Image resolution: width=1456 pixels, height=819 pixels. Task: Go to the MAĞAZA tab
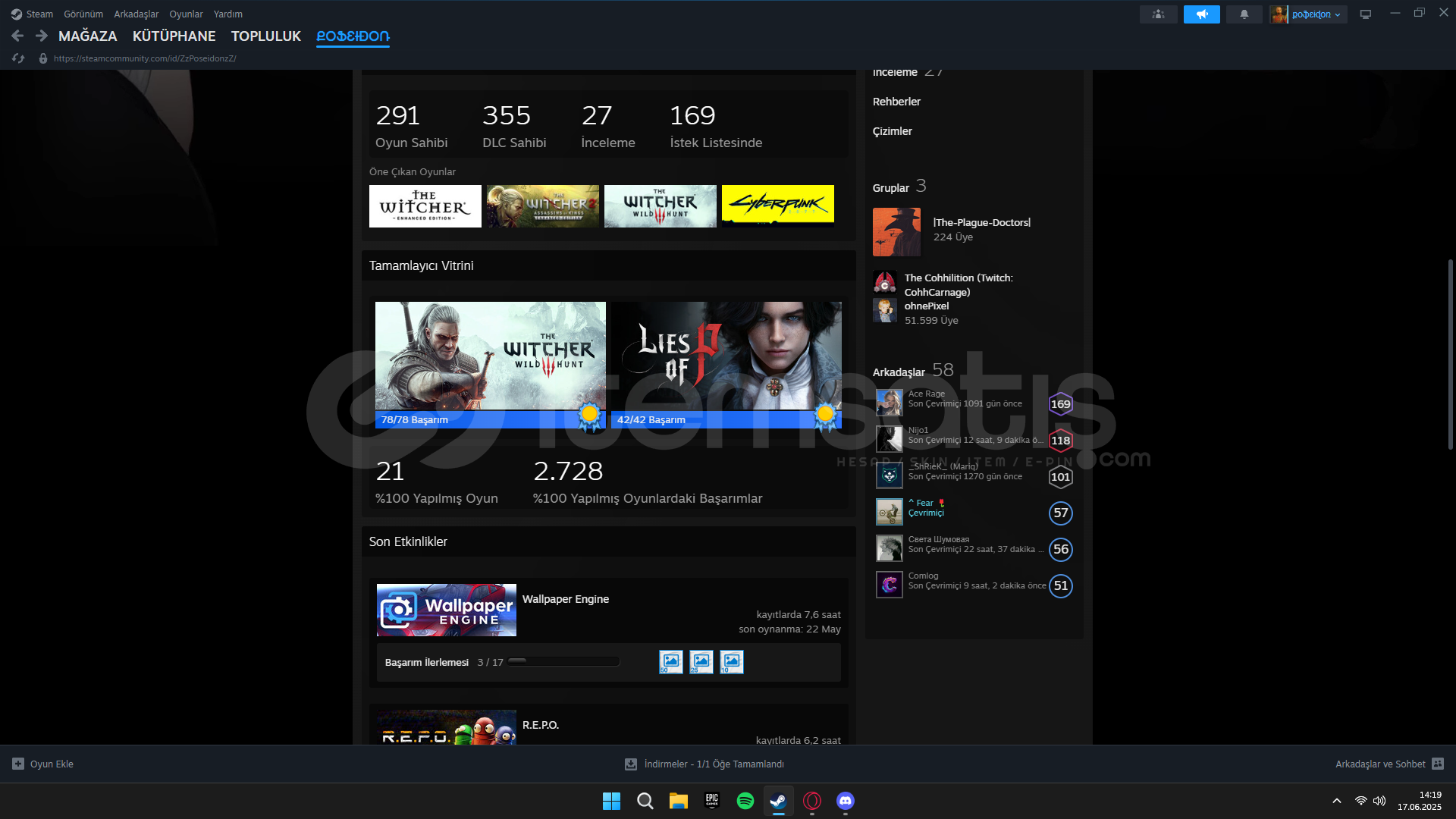pos(88,36)
